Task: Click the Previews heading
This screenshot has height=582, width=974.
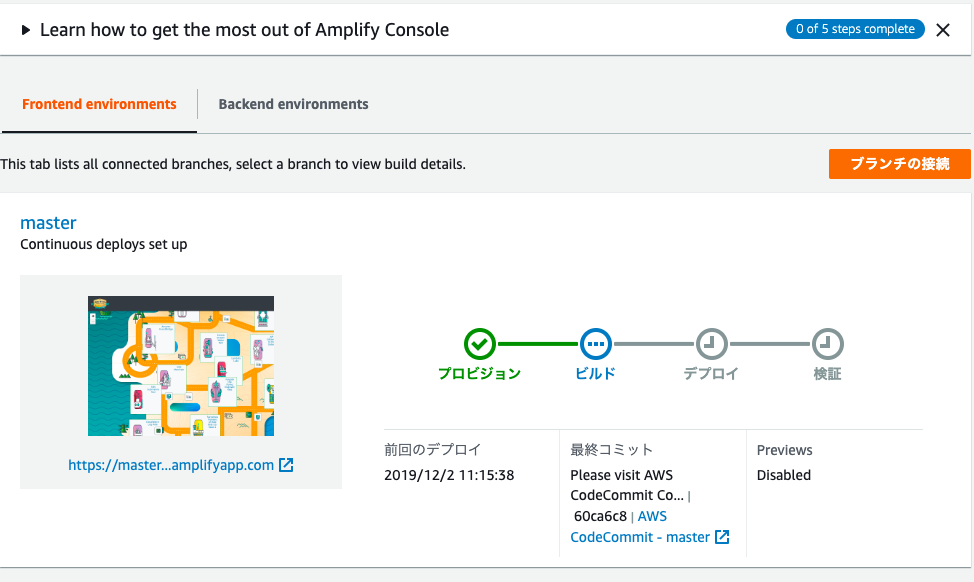Action: (785, 450)
